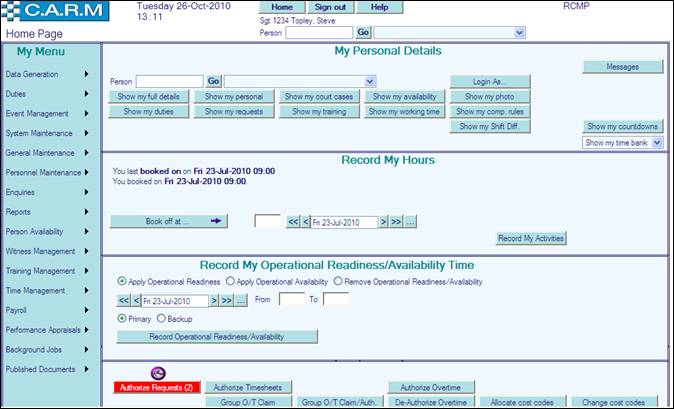This screenshot has width=674, height=409.
Task: Open the Payroll menu item
Action: click(x=50, y=310)
